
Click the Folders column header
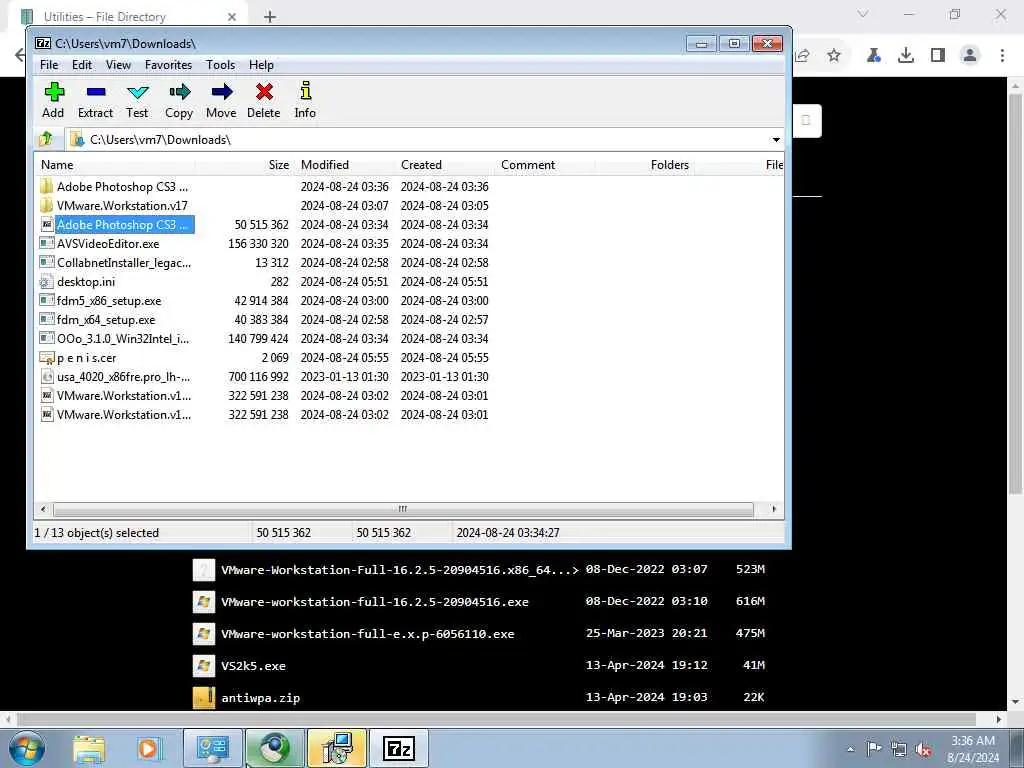644,165
